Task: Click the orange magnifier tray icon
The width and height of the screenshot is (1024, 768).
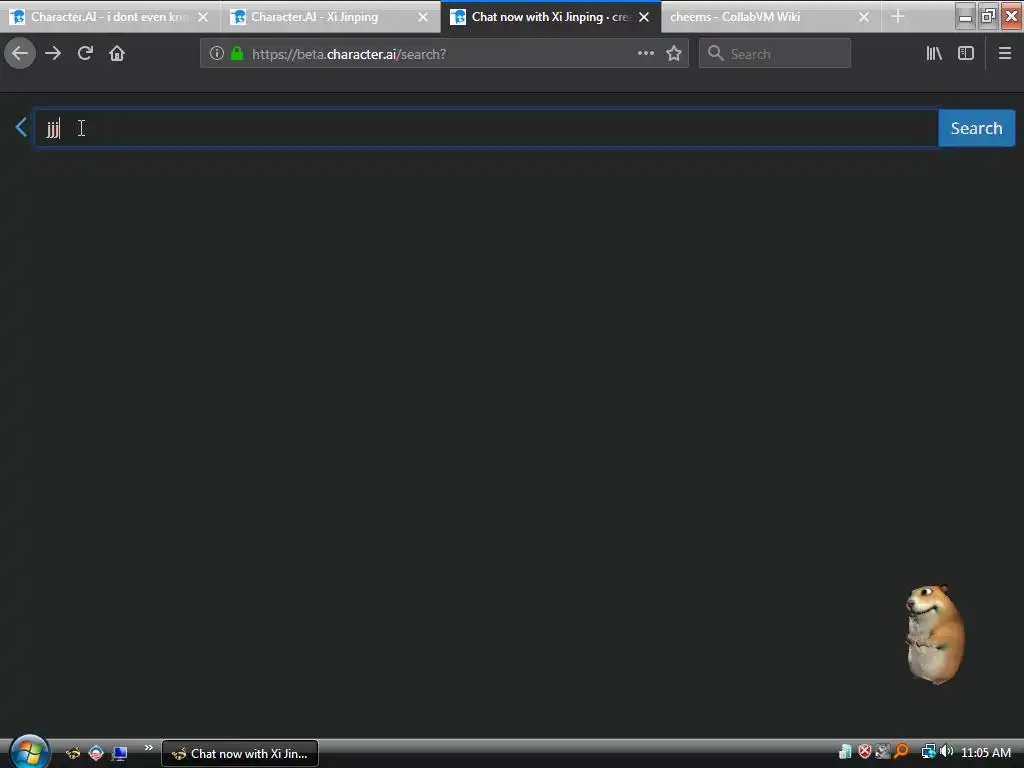Action: click(901, 752)
